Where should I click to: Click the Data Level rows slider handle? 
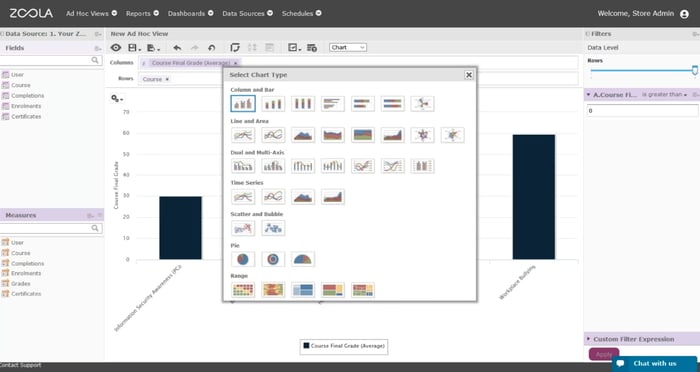tap(695, 70)
